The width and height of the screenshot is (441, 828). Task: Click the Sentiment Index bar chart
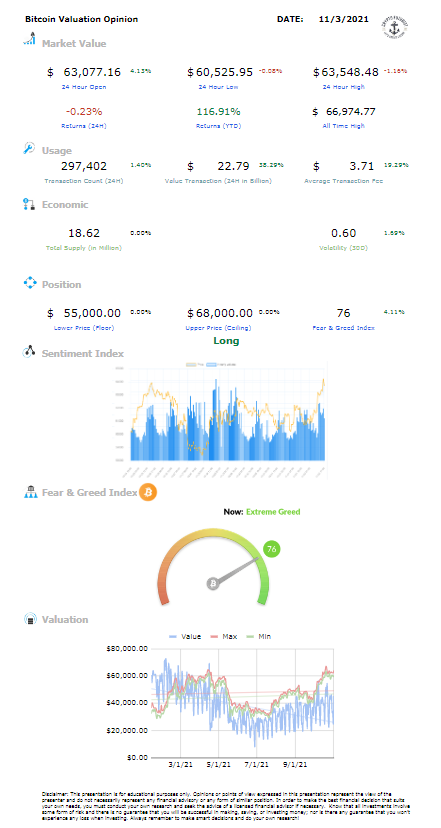219,421
